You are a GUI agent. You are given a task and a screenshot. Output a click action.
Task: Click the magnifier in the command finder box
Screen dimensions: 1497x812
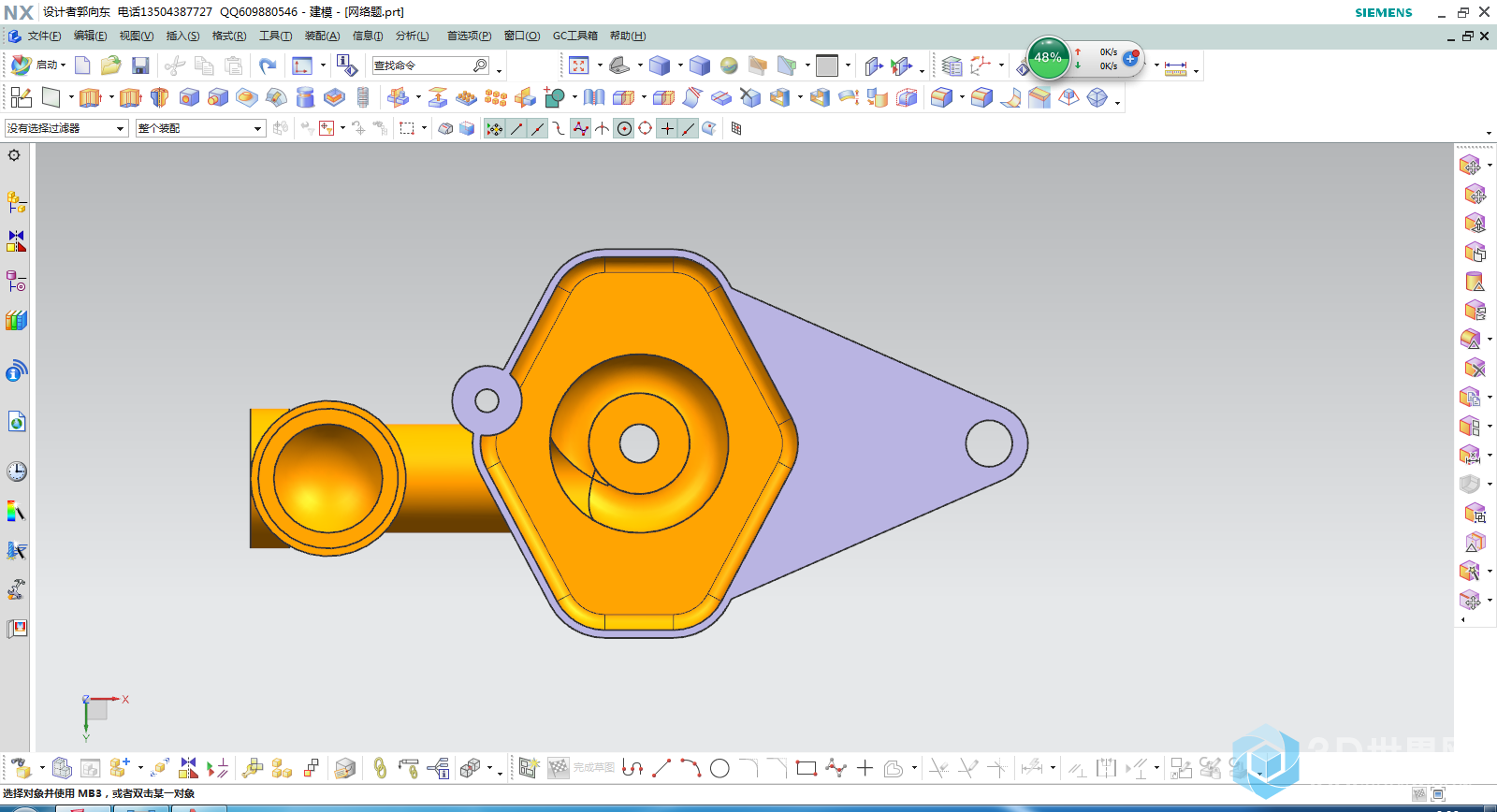click(480, 65)
